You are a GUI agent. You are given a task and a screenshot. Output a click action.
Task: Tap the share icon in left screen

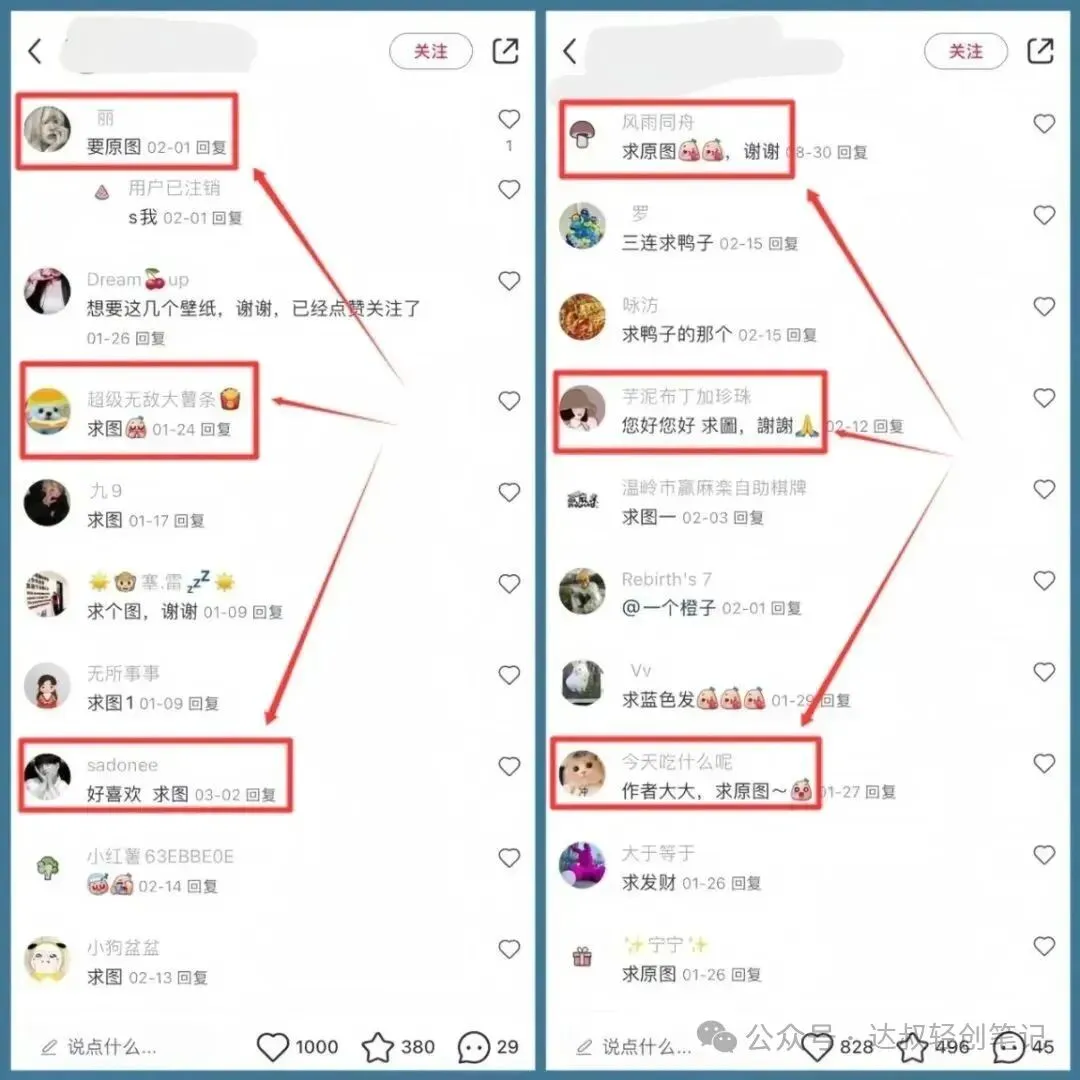click(505, 51)
